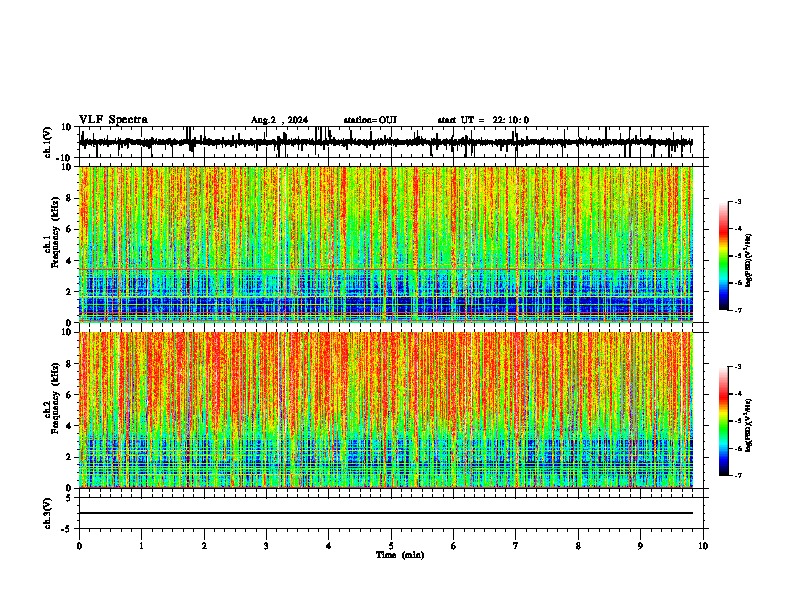Click the '-3' label on ch.1 color bar
The height and width of the screenshot is (612, 792).
tap(738, 201)
